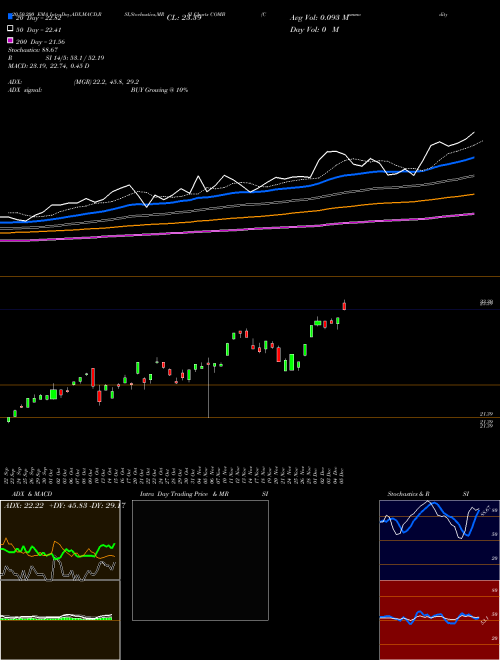Select the '50 Day - 22.41' legend text
Image resolution: width=500 pixels, height=660 pixels.
[x=38, y=30]
